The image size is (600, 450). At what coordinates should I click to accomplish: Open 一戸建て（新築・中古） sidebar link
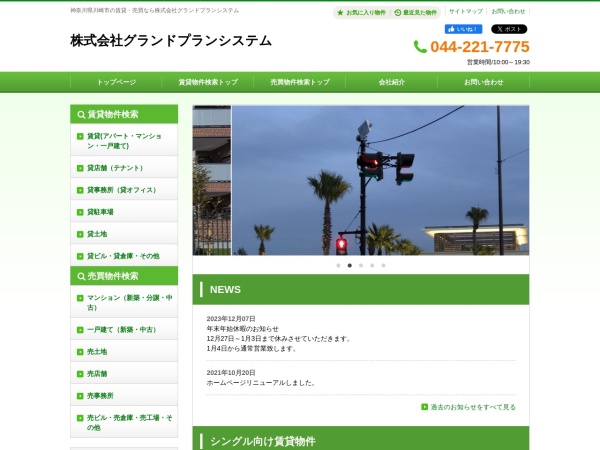point(124,330)
